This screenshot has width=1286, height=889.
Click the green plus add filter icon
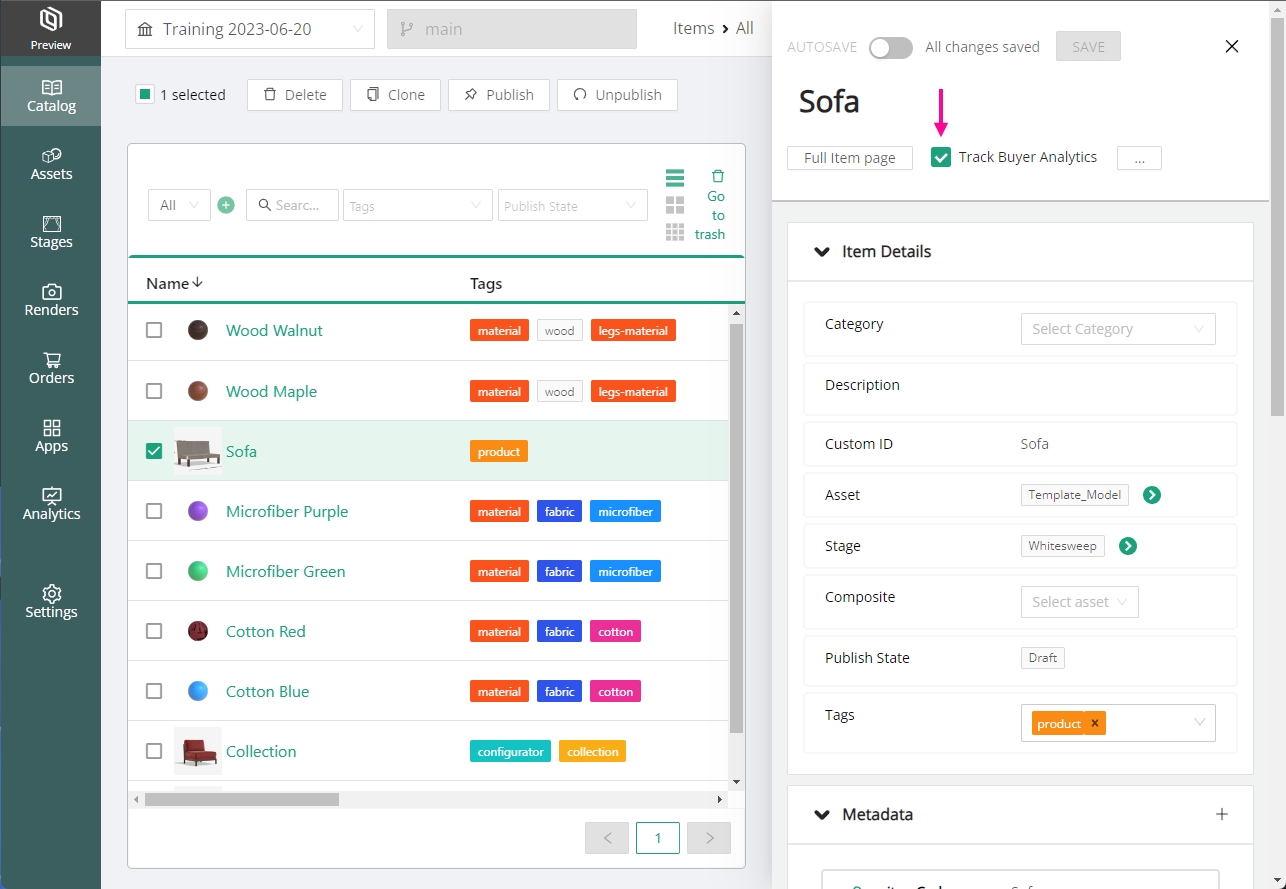[x=226, y=205]
